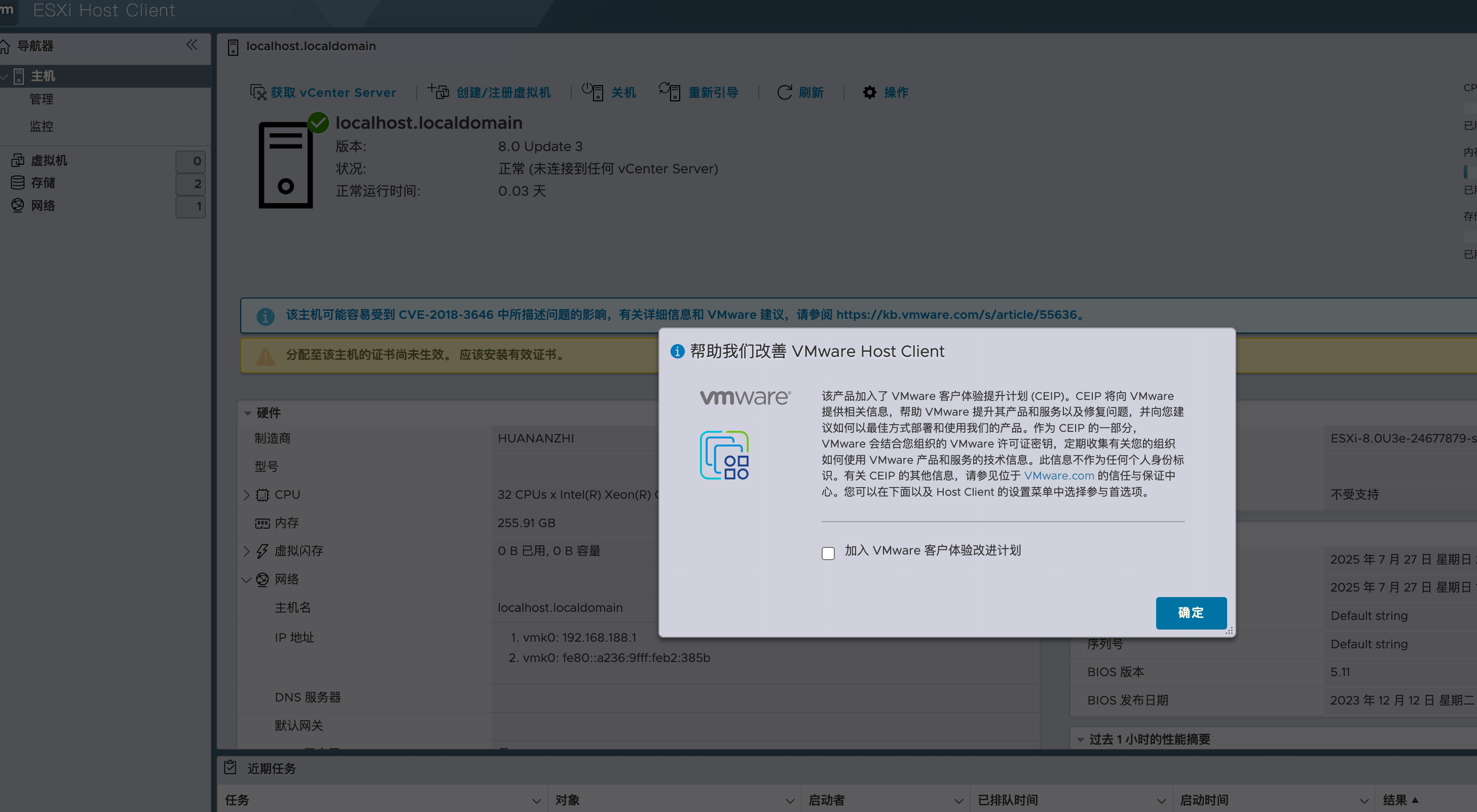Open the 网络 navigator section
This screenshot has height=812, width=1477.
point(43,205)
